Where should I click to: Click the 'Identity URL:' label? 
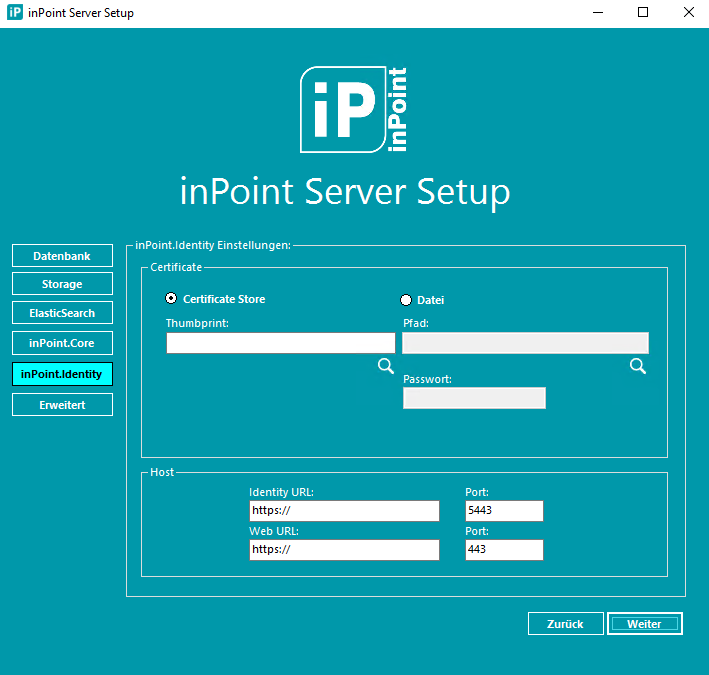(x=281, y=492)
